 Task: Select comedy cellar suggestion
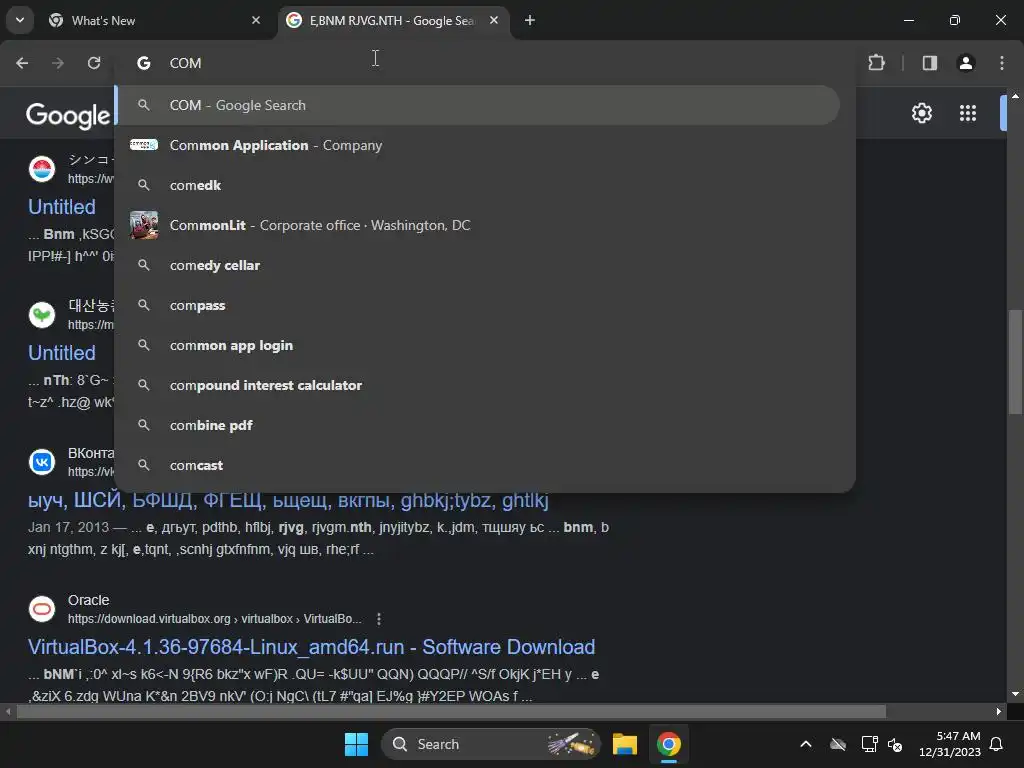[x=485, y=265]
